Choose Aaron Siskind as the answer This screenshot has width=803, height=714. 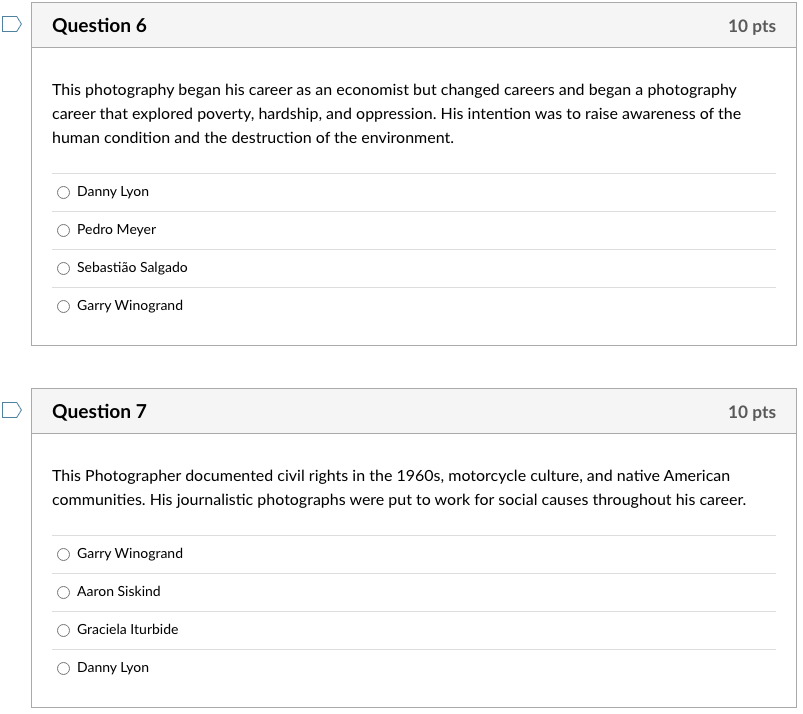63,592
